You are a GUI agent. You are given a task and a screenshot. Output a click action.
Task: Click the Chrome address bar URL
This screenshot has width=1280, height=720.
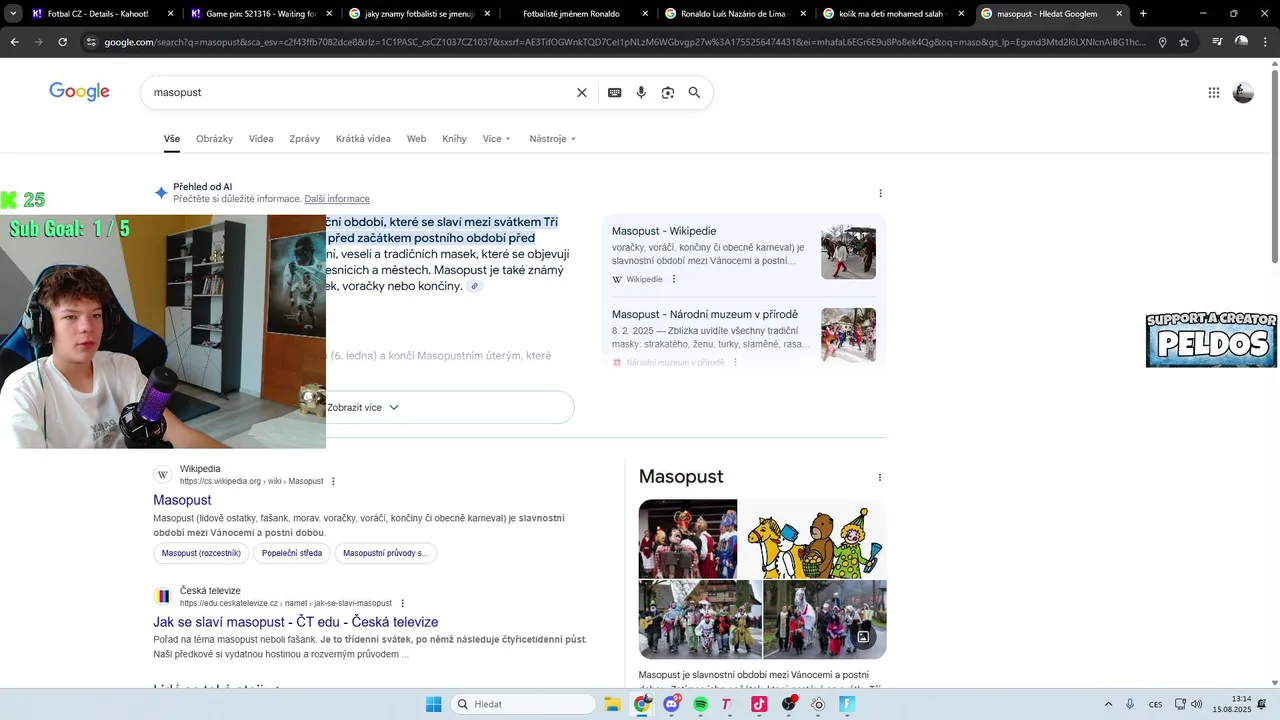click(625, 42)
